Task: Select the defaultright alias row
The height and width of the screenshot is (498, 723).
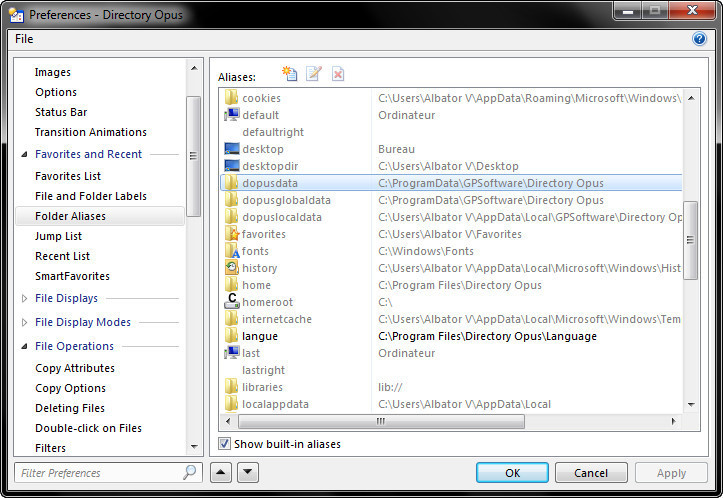Action: point(451,132)
